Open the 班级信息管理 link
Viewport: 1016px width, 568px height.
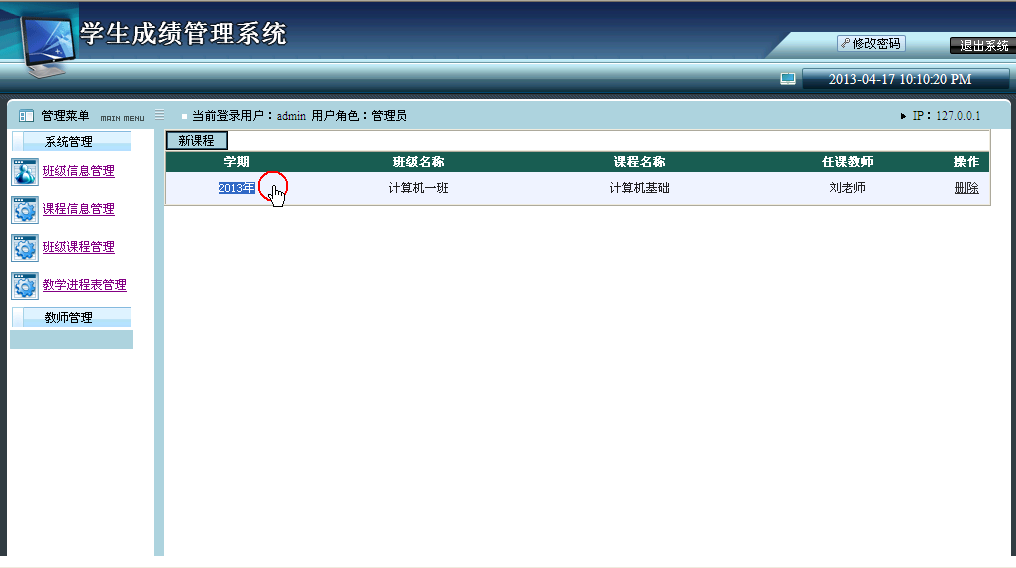click(x=78, y=171)
